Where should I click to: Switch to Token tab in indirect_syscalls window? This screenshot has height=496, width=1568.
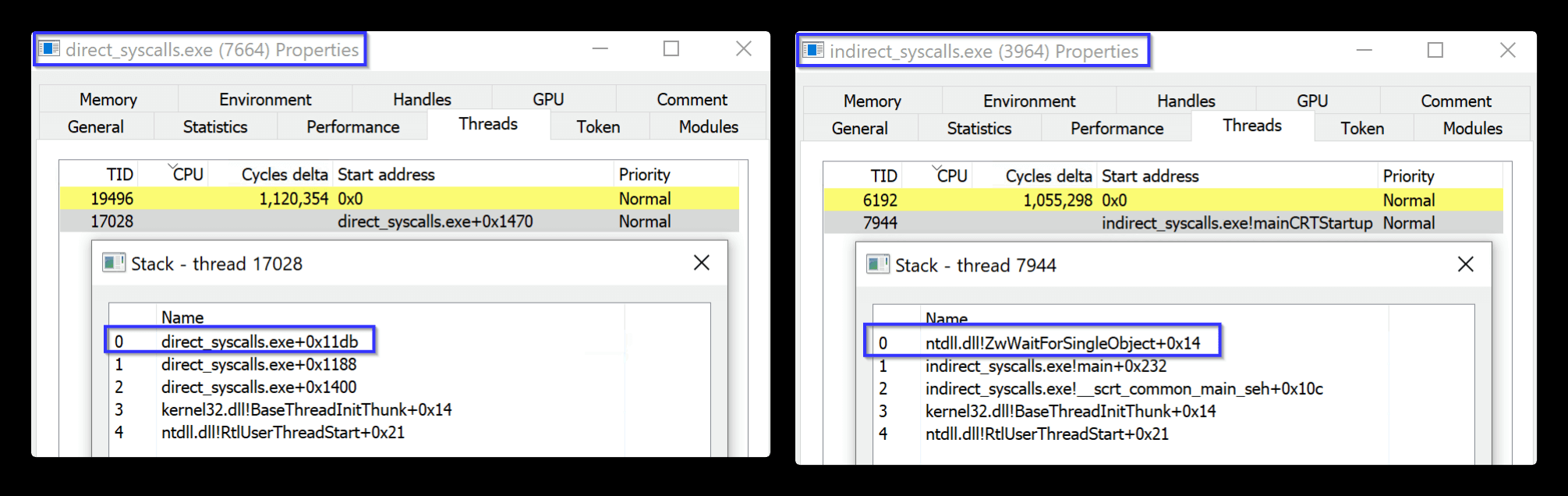coord(1362,128)
